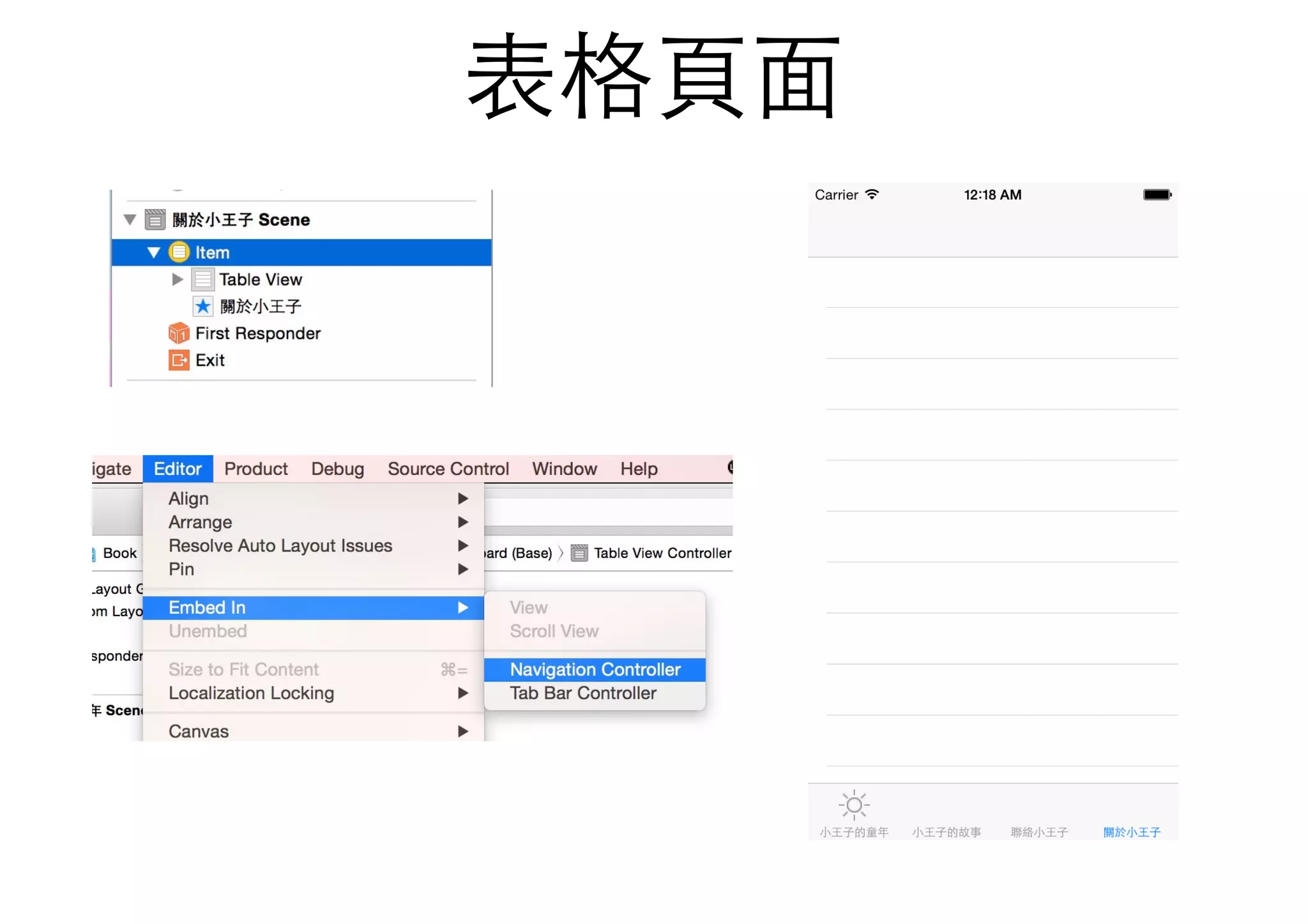Open the Source Control menu
The width and height of the screenshot is (1308, 924).
tap(448, 469)
